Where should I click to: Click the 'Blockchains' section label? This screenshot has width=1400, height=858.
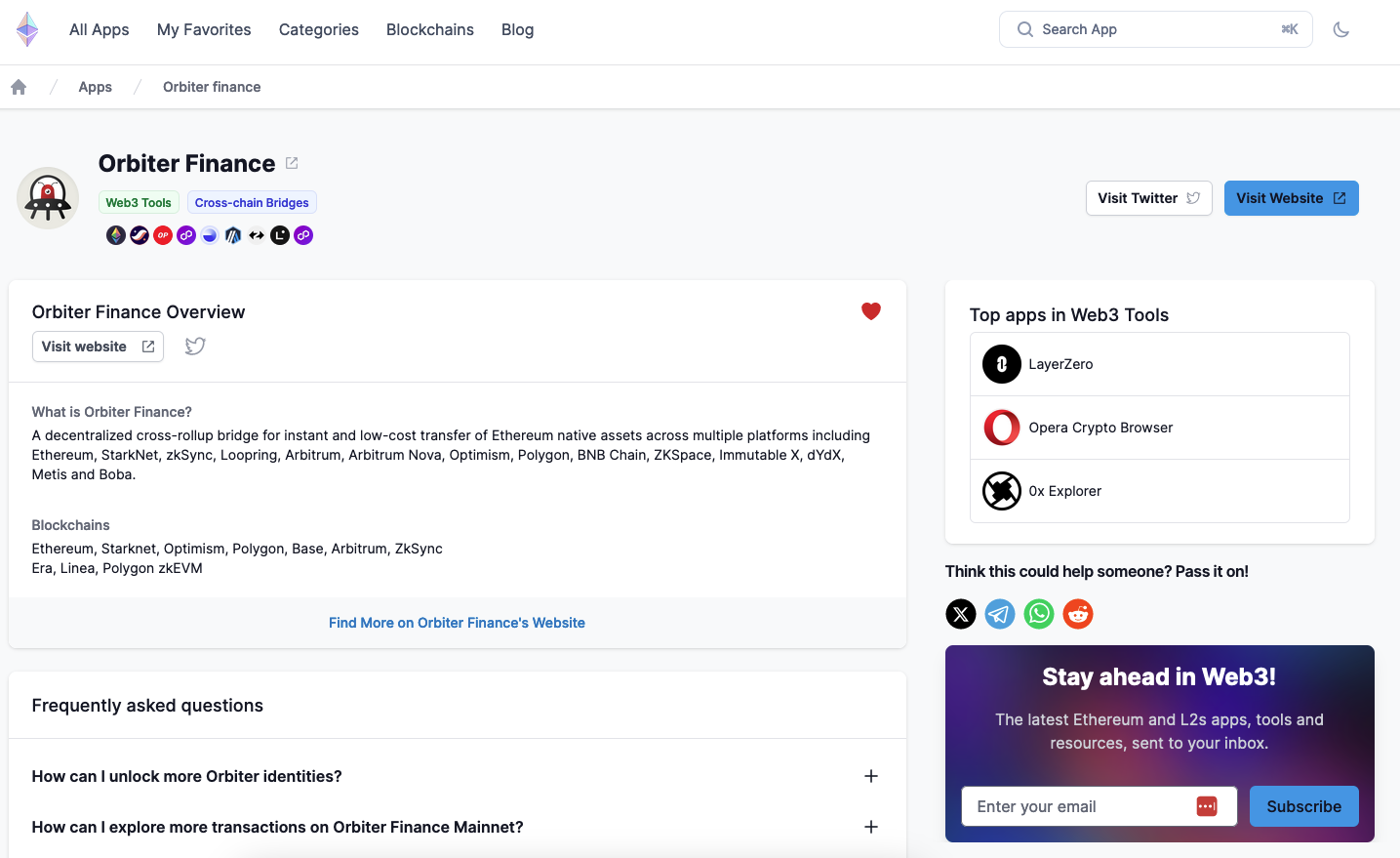[71, 525]
